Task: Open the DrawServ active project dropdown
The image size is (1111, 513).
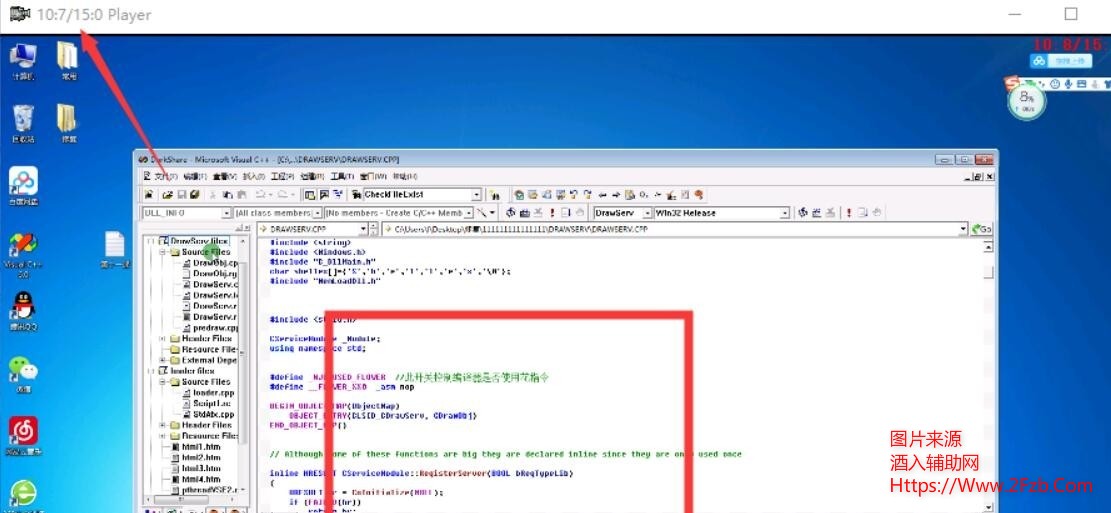Action: click(648, 213)
